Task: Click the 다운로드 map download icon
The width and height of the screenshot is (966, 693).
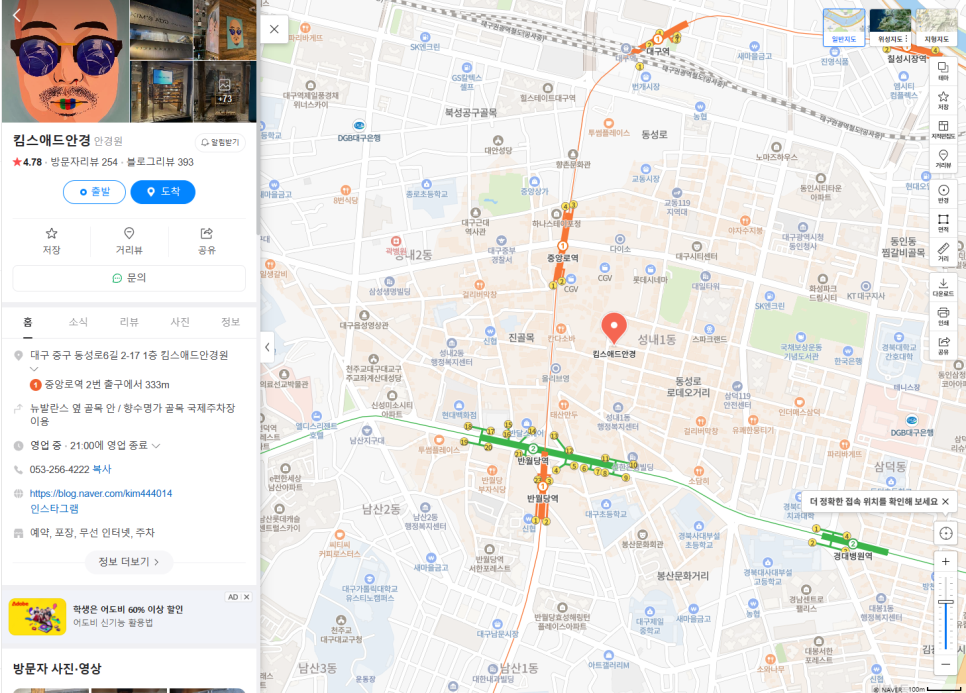Action: pos(943,287)
